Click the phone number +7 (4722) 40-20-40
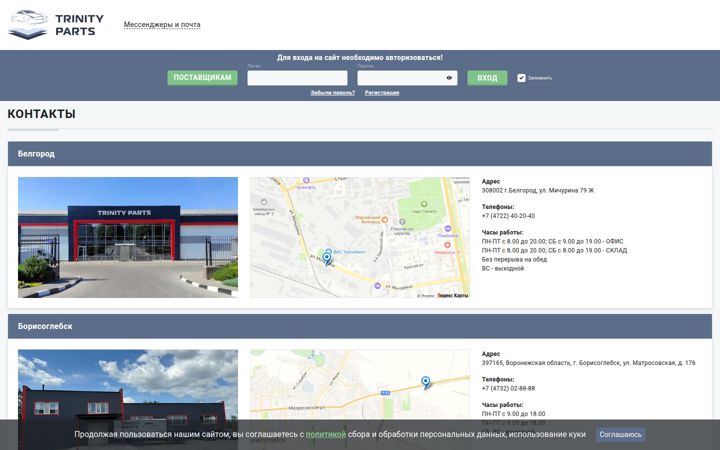720x450 pixels. [508, 216]
